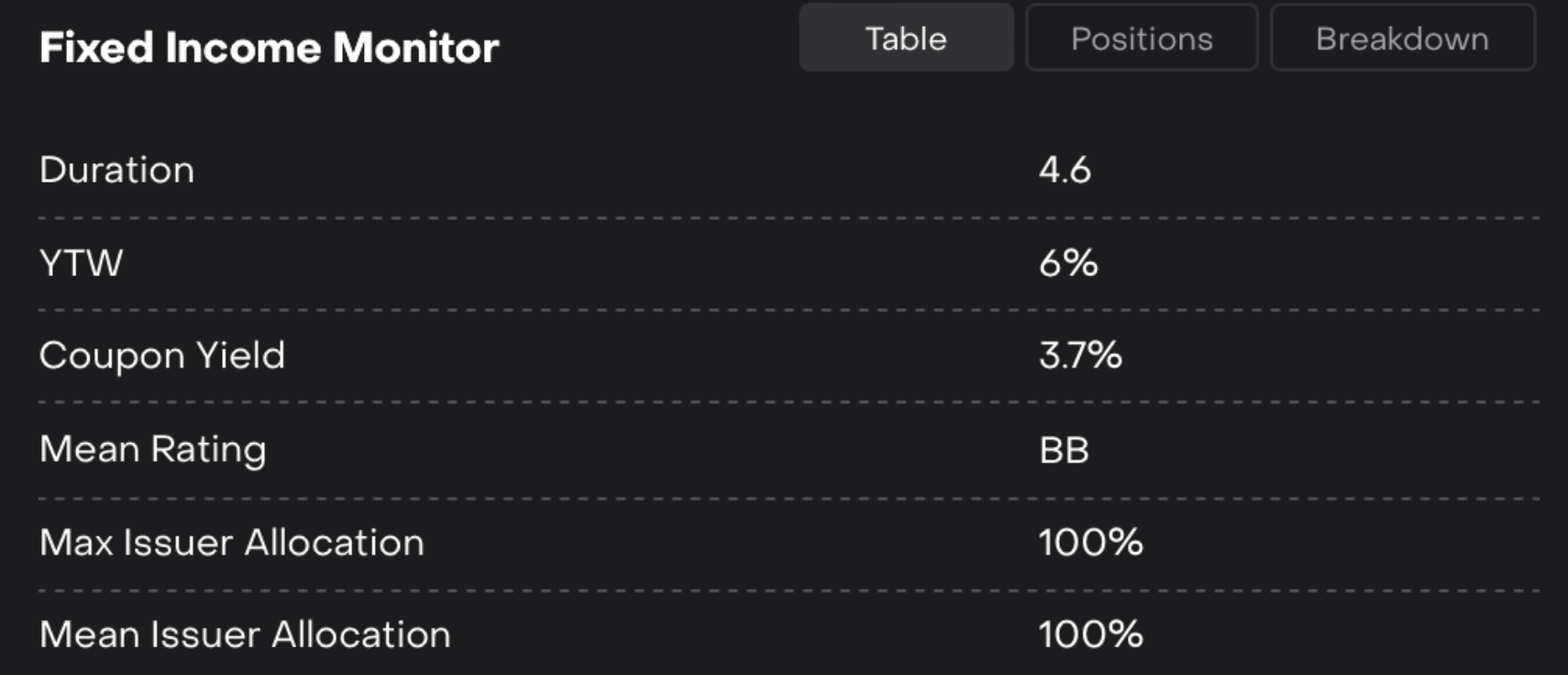Click the Duration value 4.6
Screen dimensions: 1568x675
pyautogui.click(x=1065, y=171)
